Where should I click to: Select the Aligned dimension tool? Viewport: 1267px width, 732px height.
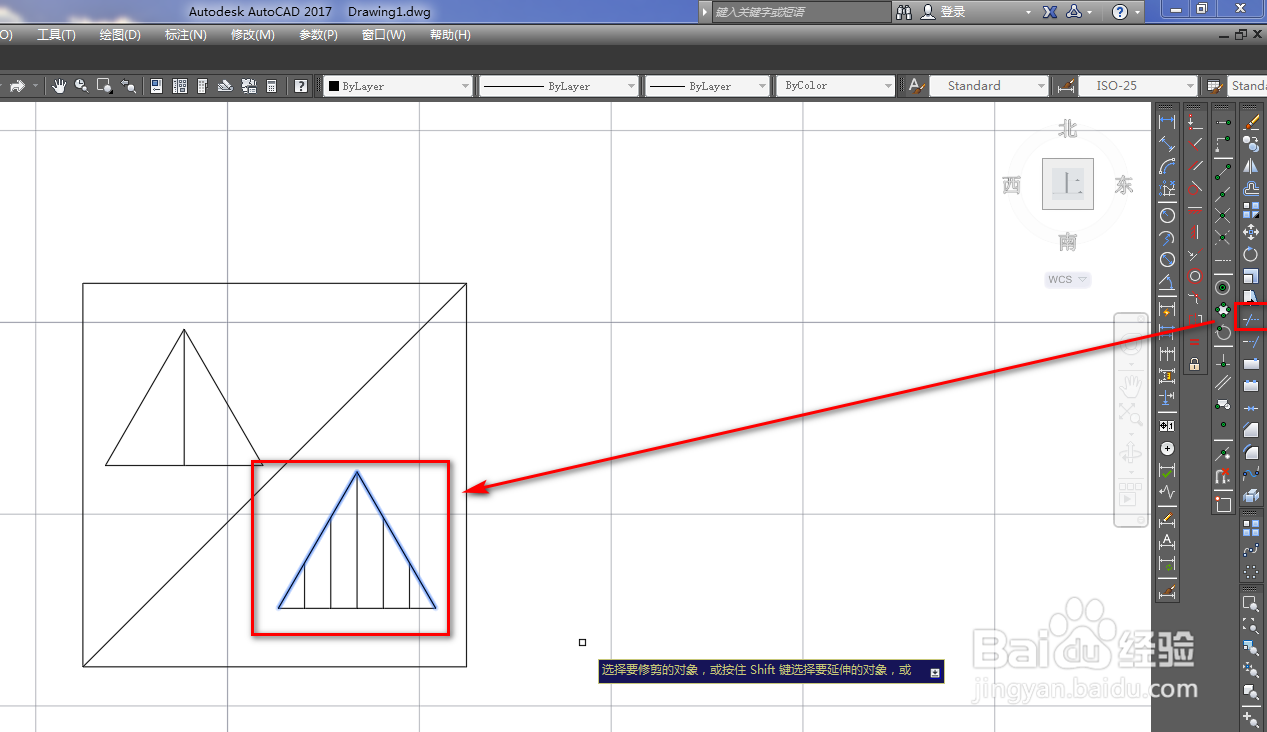[1167, 145]
